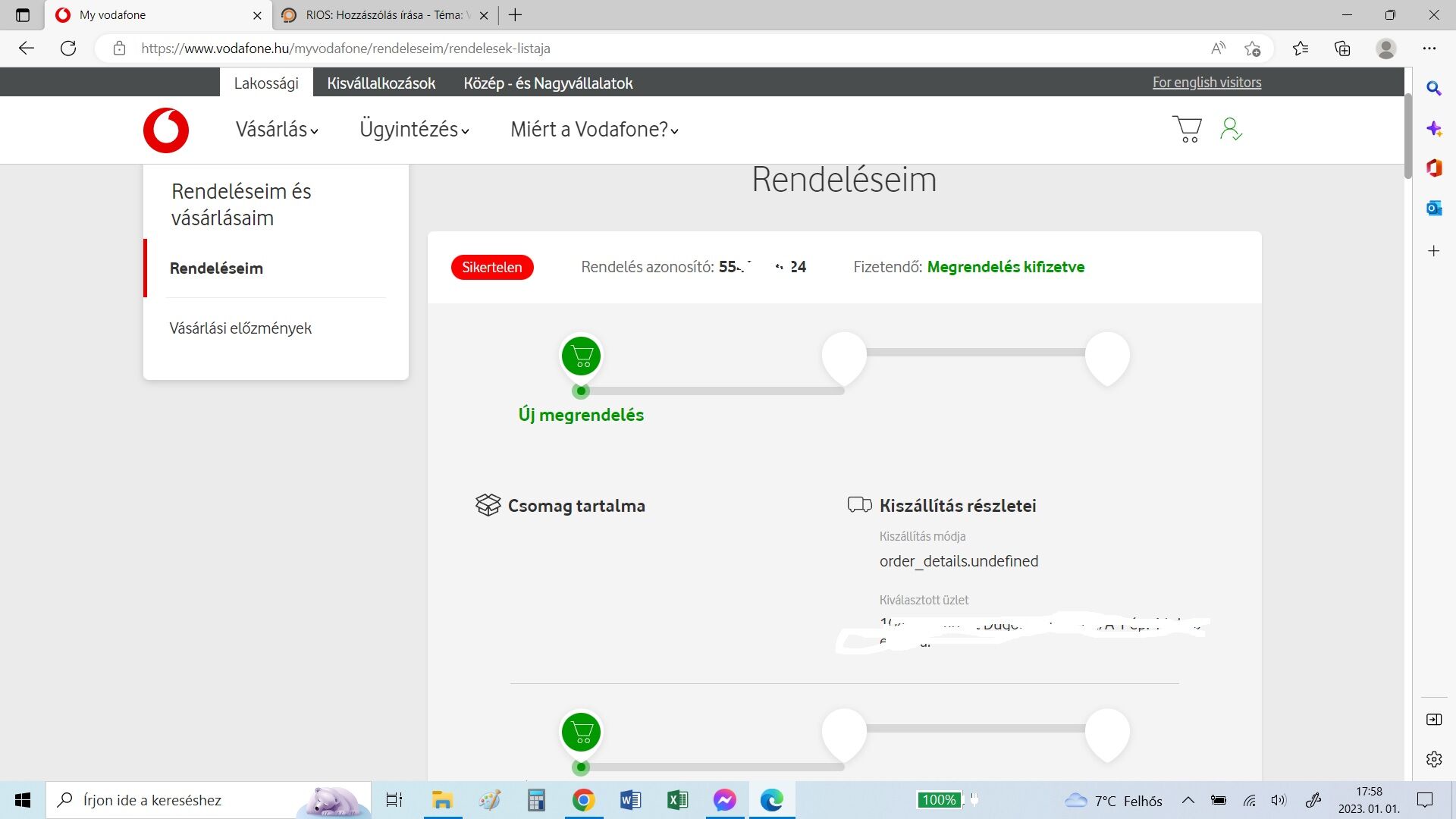Open the taskbar clock showing 17:58
1456x819 pixels.
pos(1369,800)
